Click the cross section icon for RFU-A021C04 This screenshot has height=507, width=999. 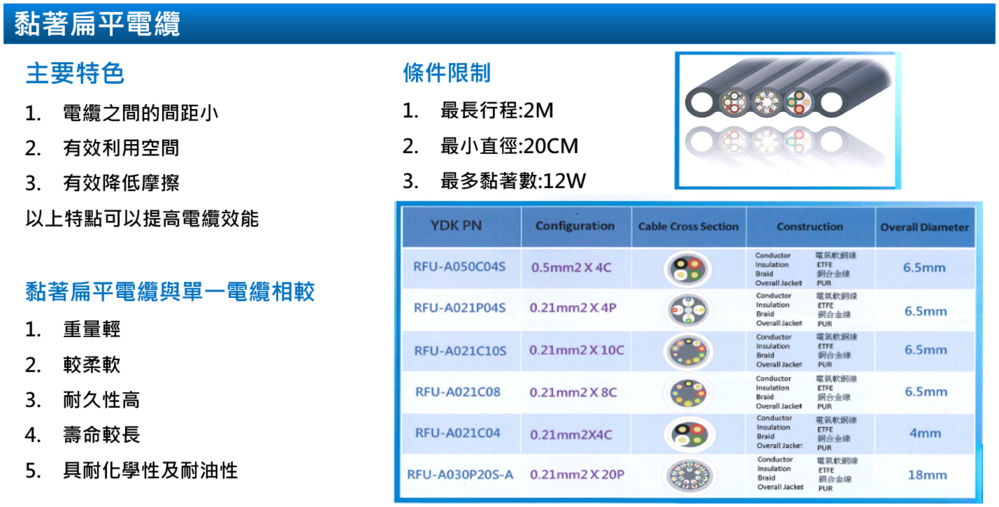688,433
